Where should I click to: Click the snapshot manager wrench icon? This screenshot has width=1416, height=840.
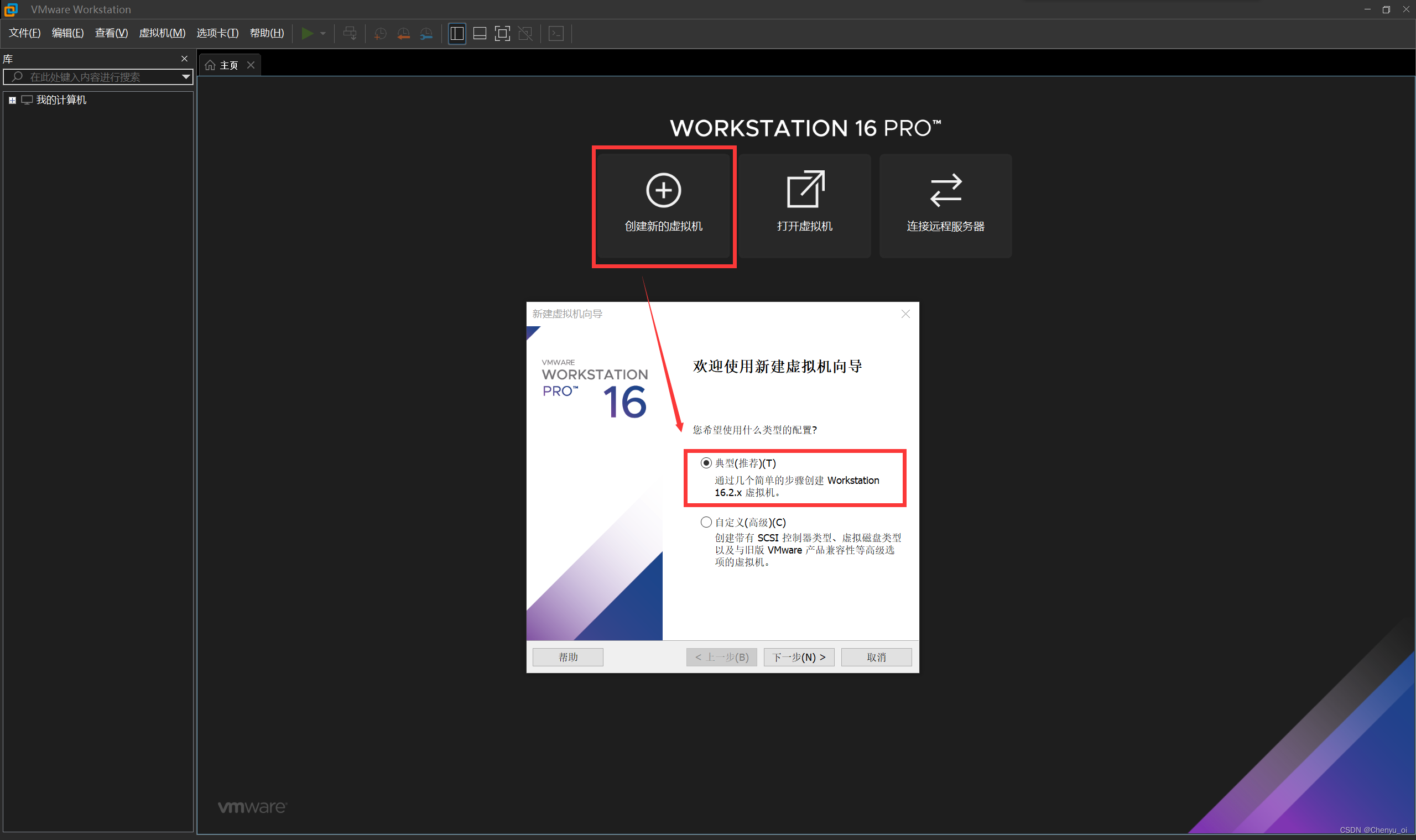tap(426, 33)
